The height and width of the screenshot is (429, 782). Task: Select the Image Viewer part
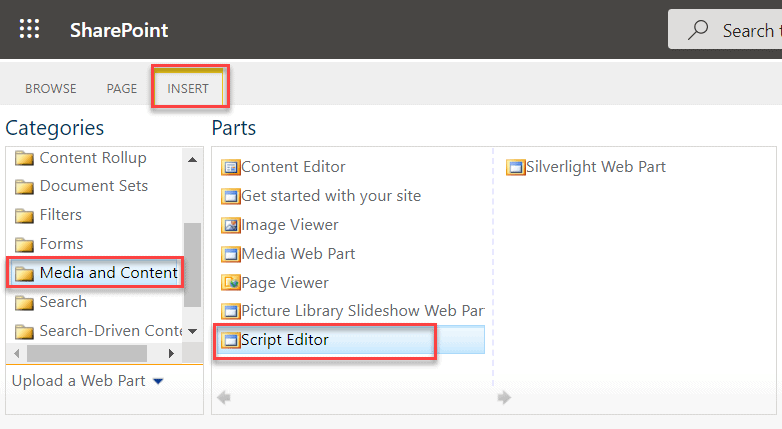[290, 225]
